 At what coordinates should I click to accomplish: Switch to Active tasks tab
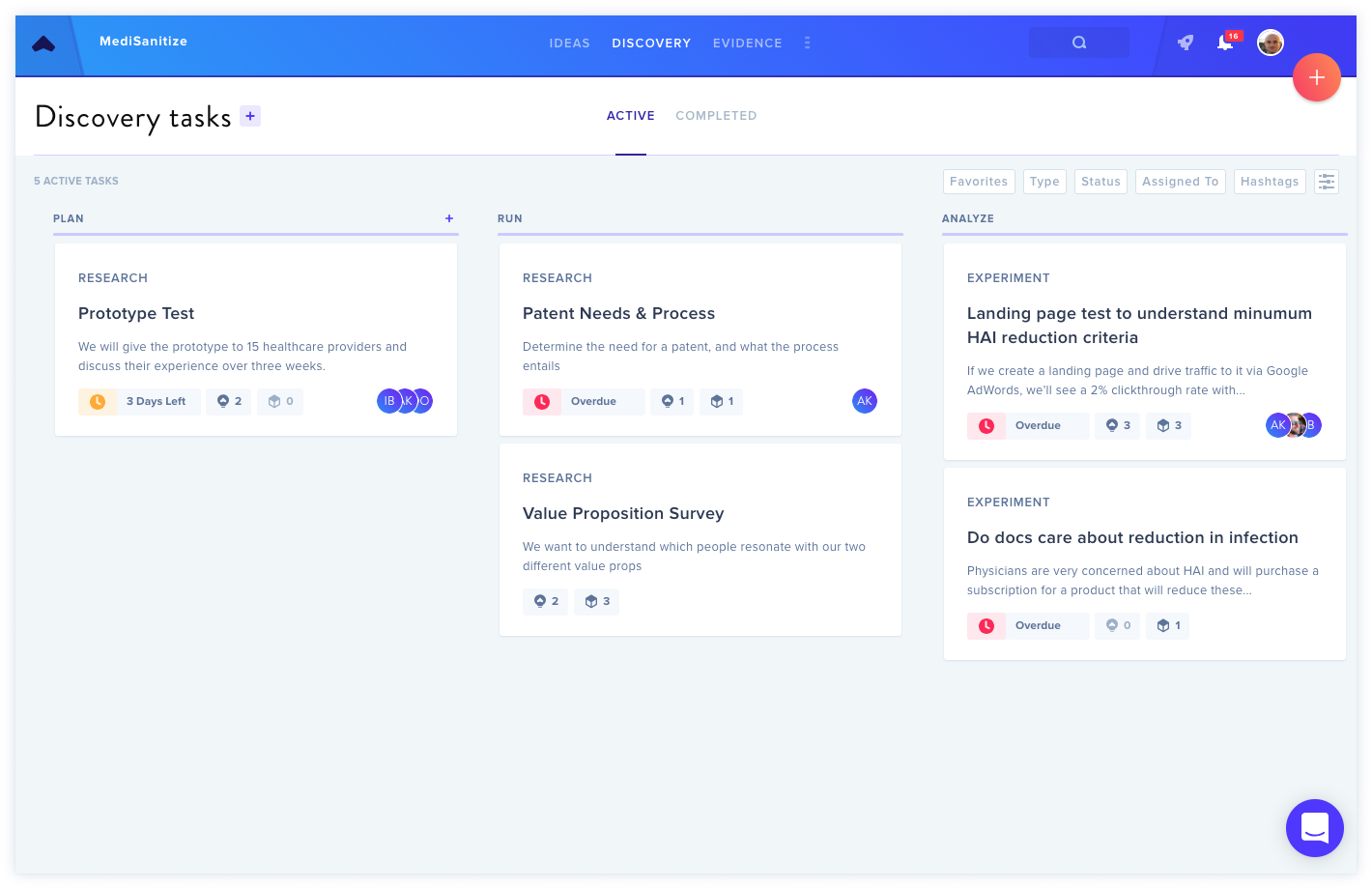[631, 116]
